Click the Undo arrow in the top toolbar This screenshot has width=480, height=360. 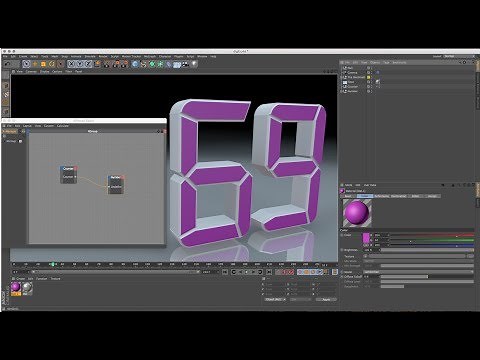coord(7,64)
